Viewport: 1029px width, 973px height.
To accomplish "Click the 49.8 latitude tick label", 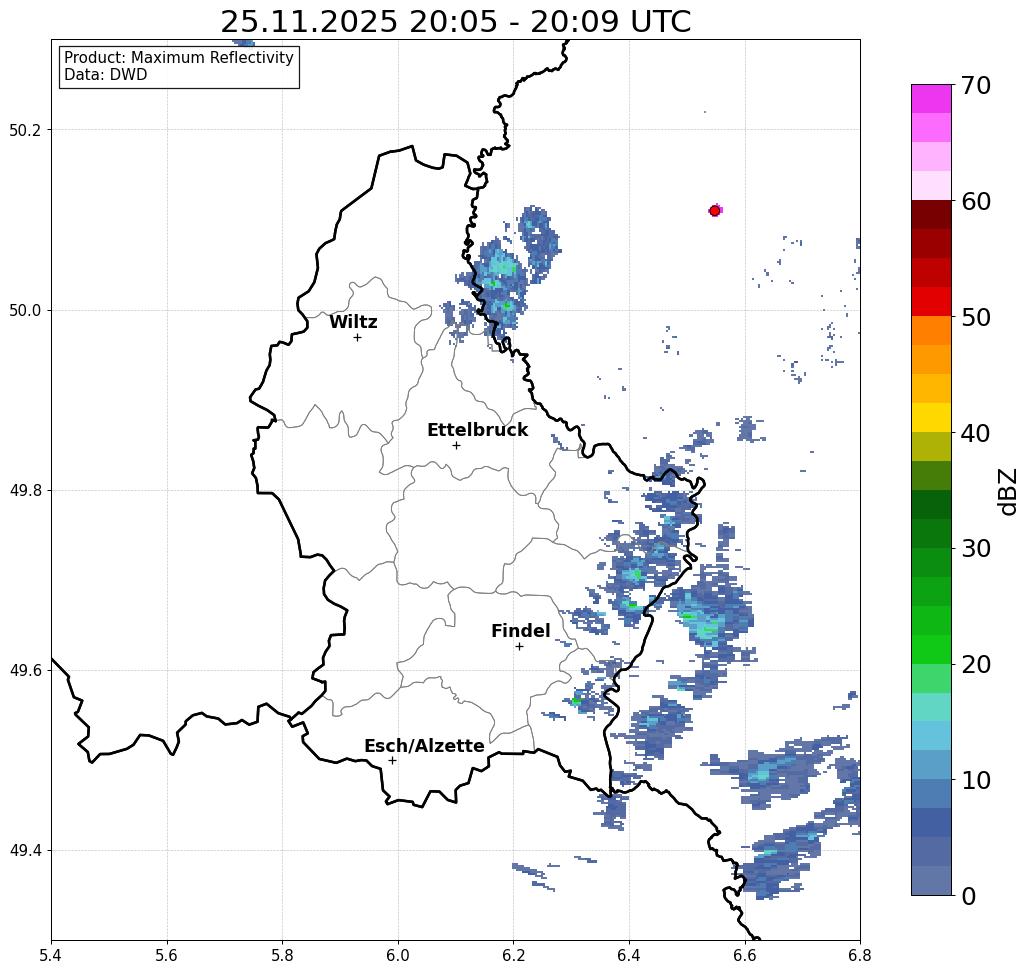I will [25, 491].
